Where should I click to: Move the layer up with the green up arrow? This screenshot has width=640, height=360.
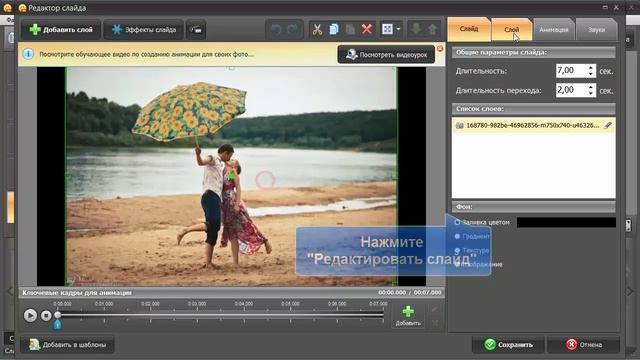click(x=433, y=29)
